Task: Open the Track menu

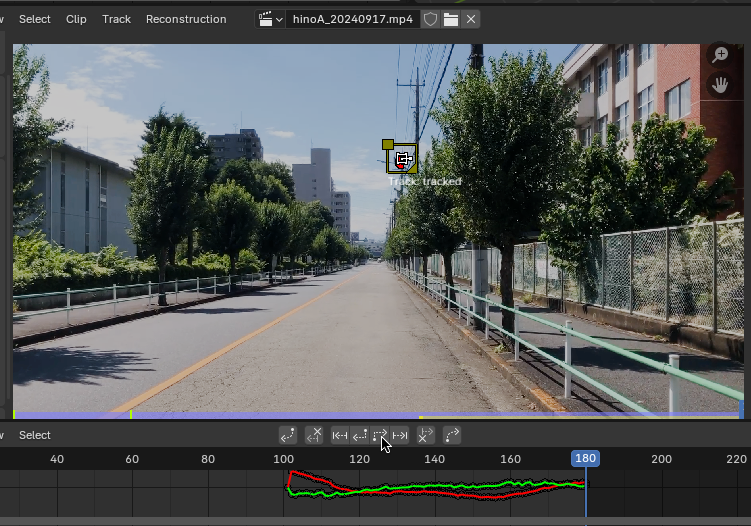Action: coord(116,19)
